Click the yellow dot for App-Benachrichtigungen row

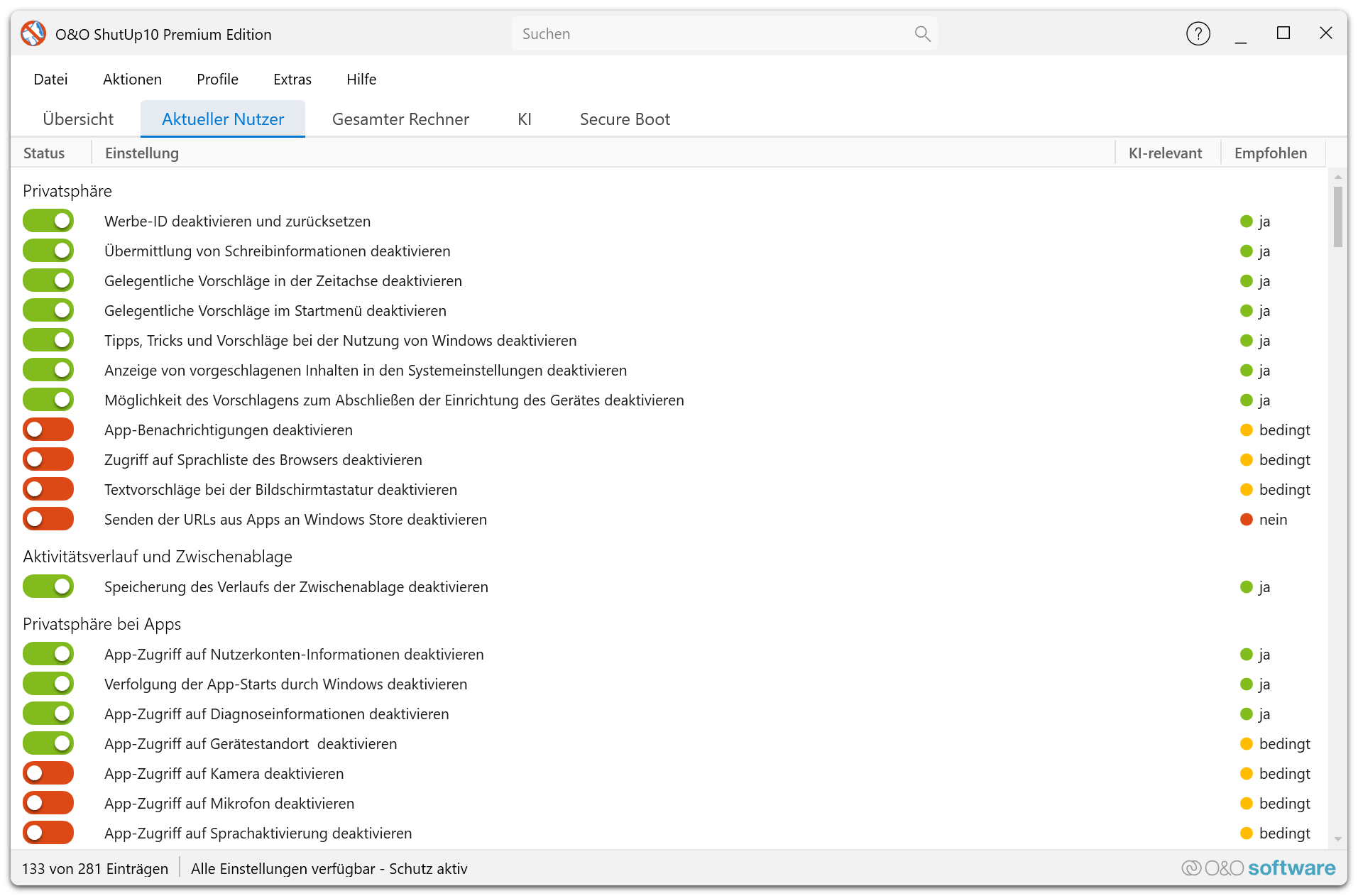[1246, 430]
